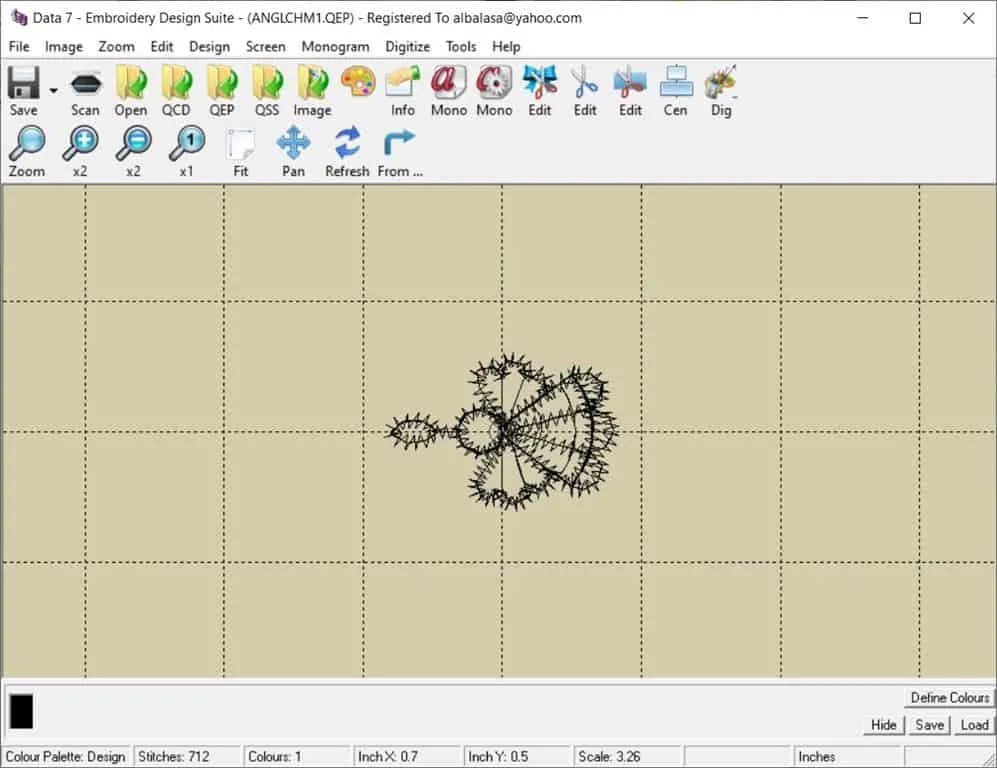This screenshot has height=768, width=997.
Task: Click the Scan toolbar icon
Action: pyautogui.click(x=85, y=83)
